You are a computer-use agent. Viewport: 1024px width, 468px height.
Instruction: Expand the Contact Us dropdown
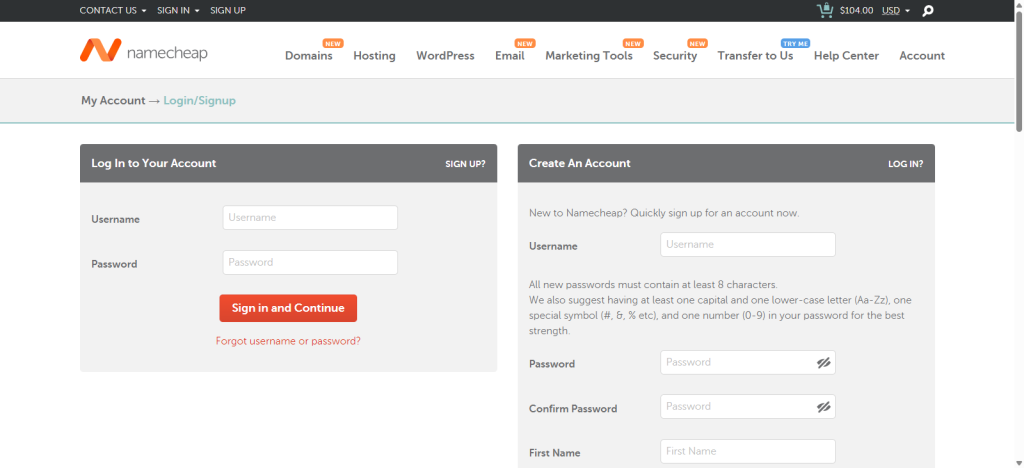[x=113, y=10]
